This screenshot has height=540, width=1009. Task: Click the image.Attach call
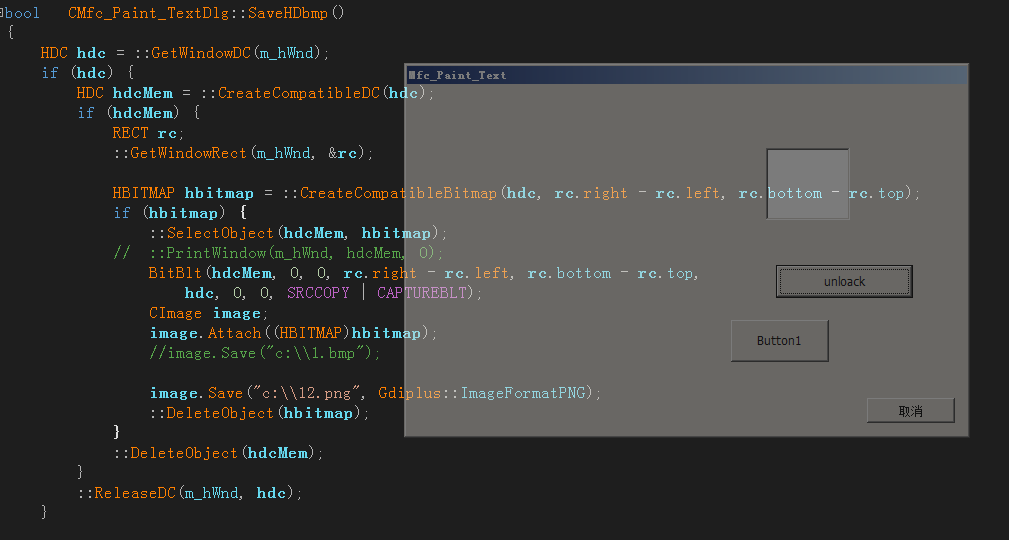click(205, 333)
